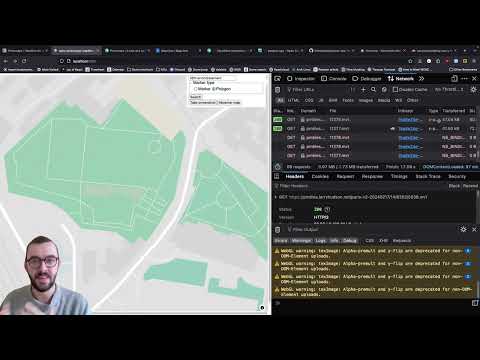Show more DevTools tabs via chevron
Screen dimensions: 480x360
pos(421,79)
